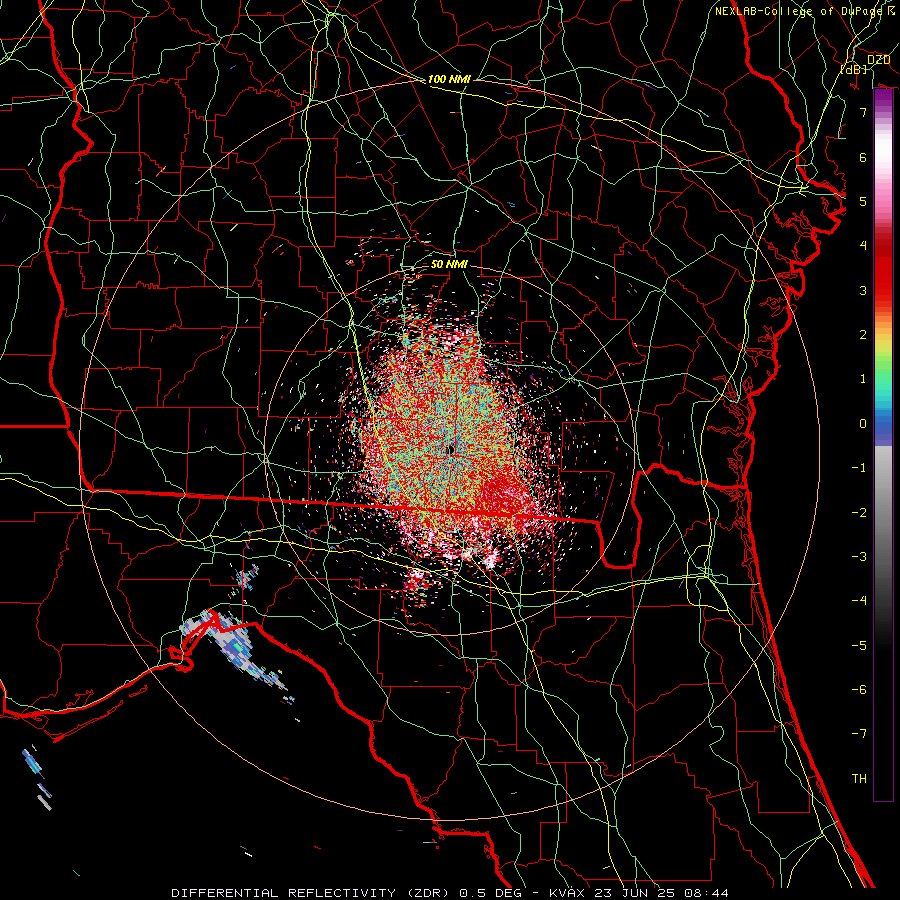Click the "7" value on the color scale
This screenshot has height=900, width=900.
coord(863,112)
